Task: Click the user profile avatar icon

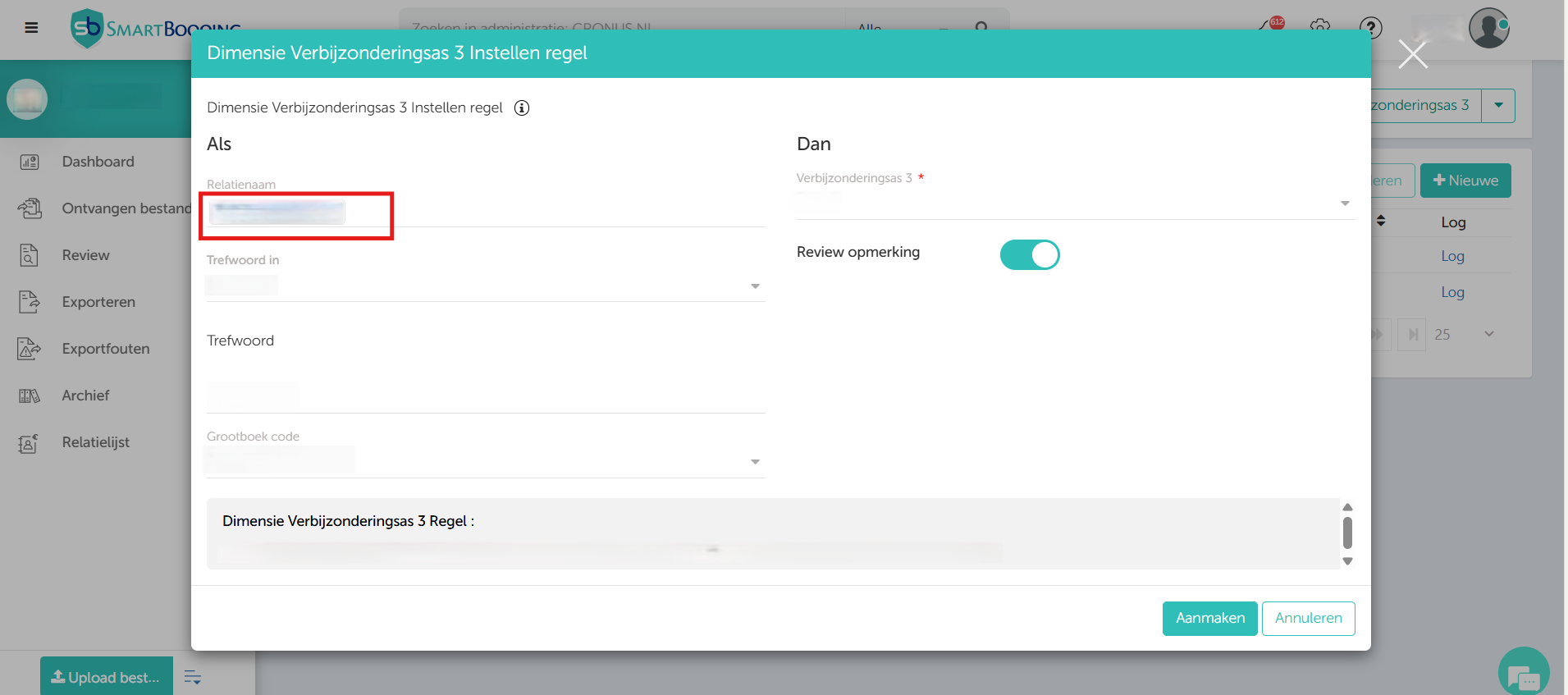Action: (1488, 28)
